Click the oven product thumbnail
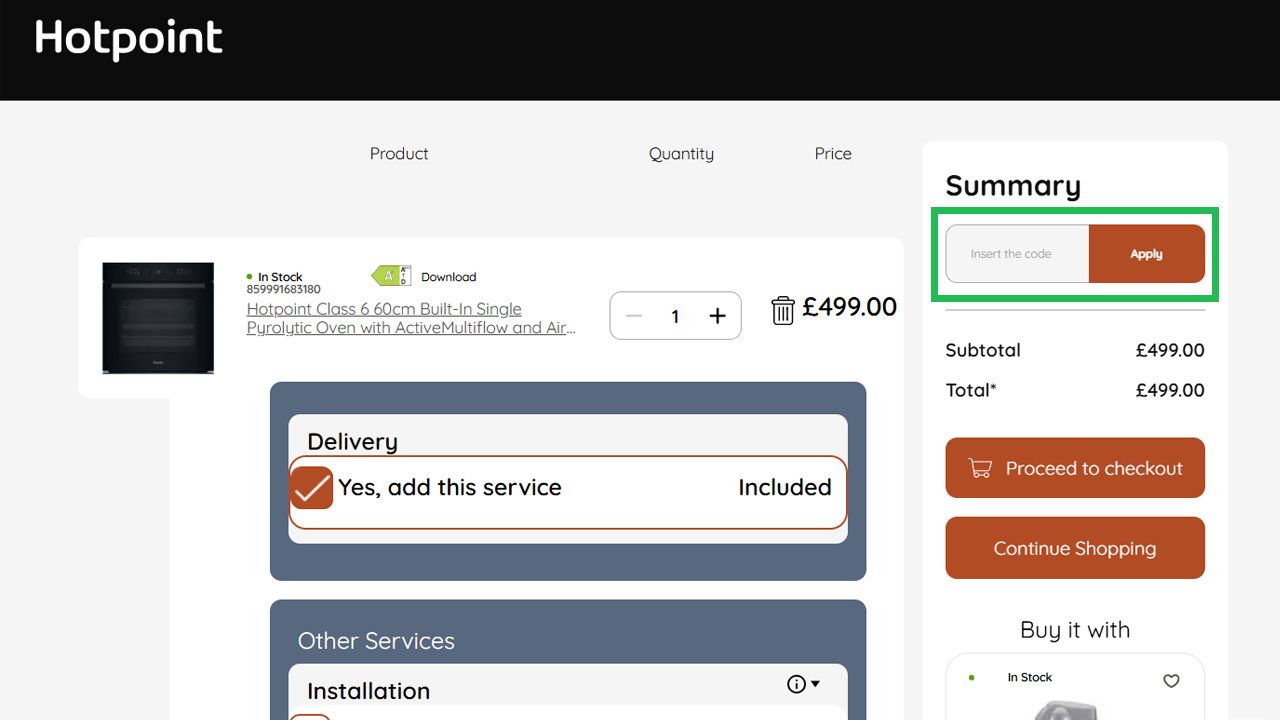The width and height of the screenshot is (1280, 720). click(x=158, y=318)
